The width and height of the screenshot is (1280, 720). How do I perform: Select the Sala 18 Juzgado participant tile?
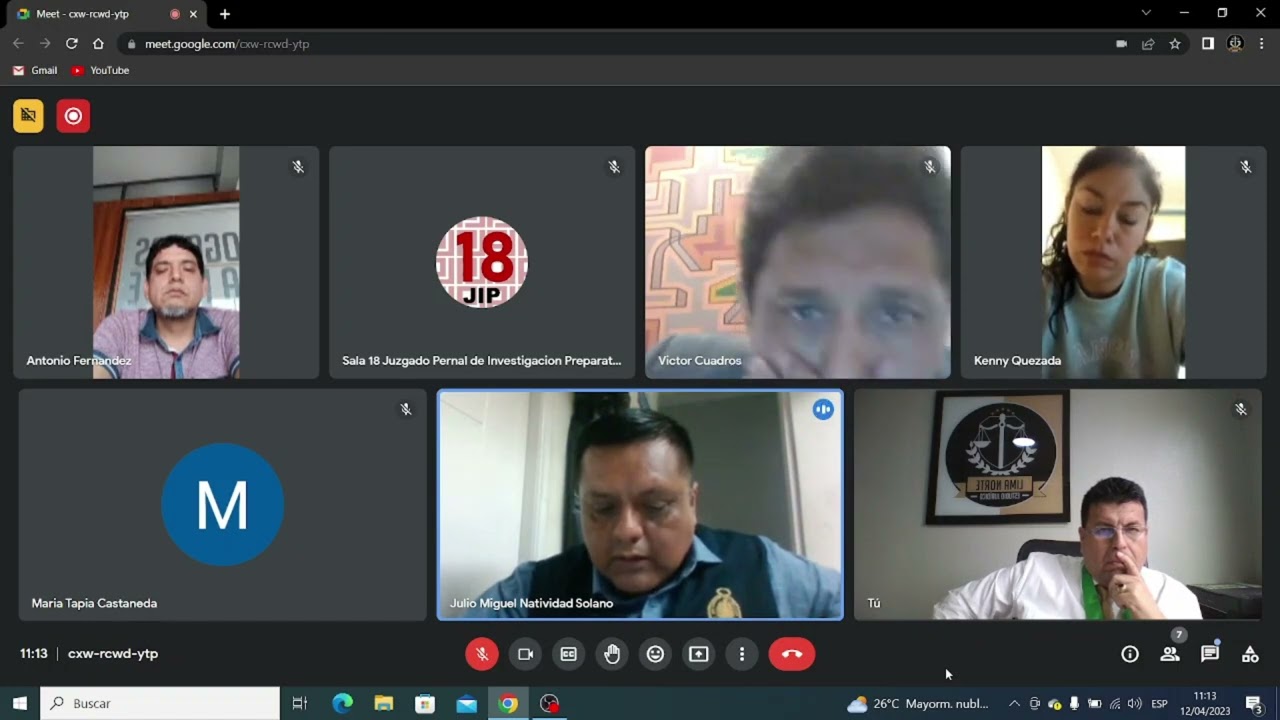(482, 262)
